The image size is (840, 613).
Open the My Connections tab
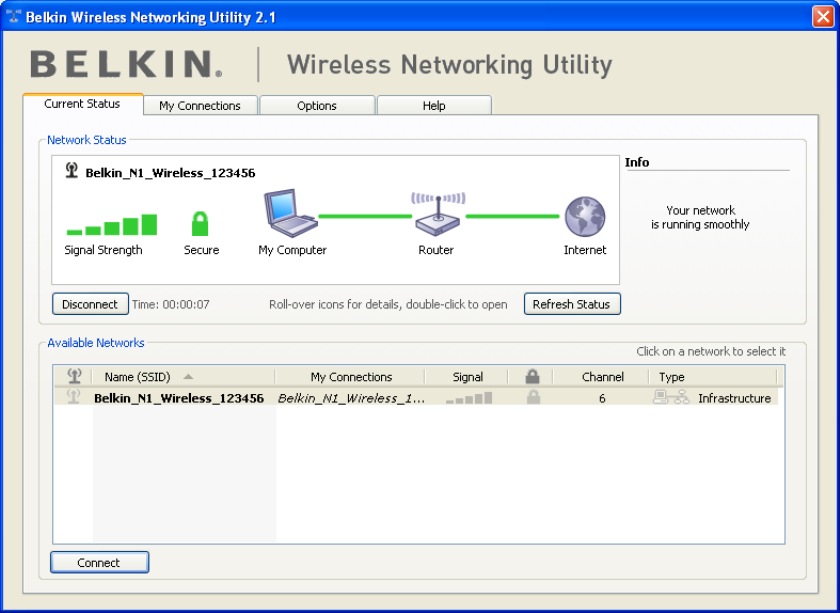(x=200, y=106)
